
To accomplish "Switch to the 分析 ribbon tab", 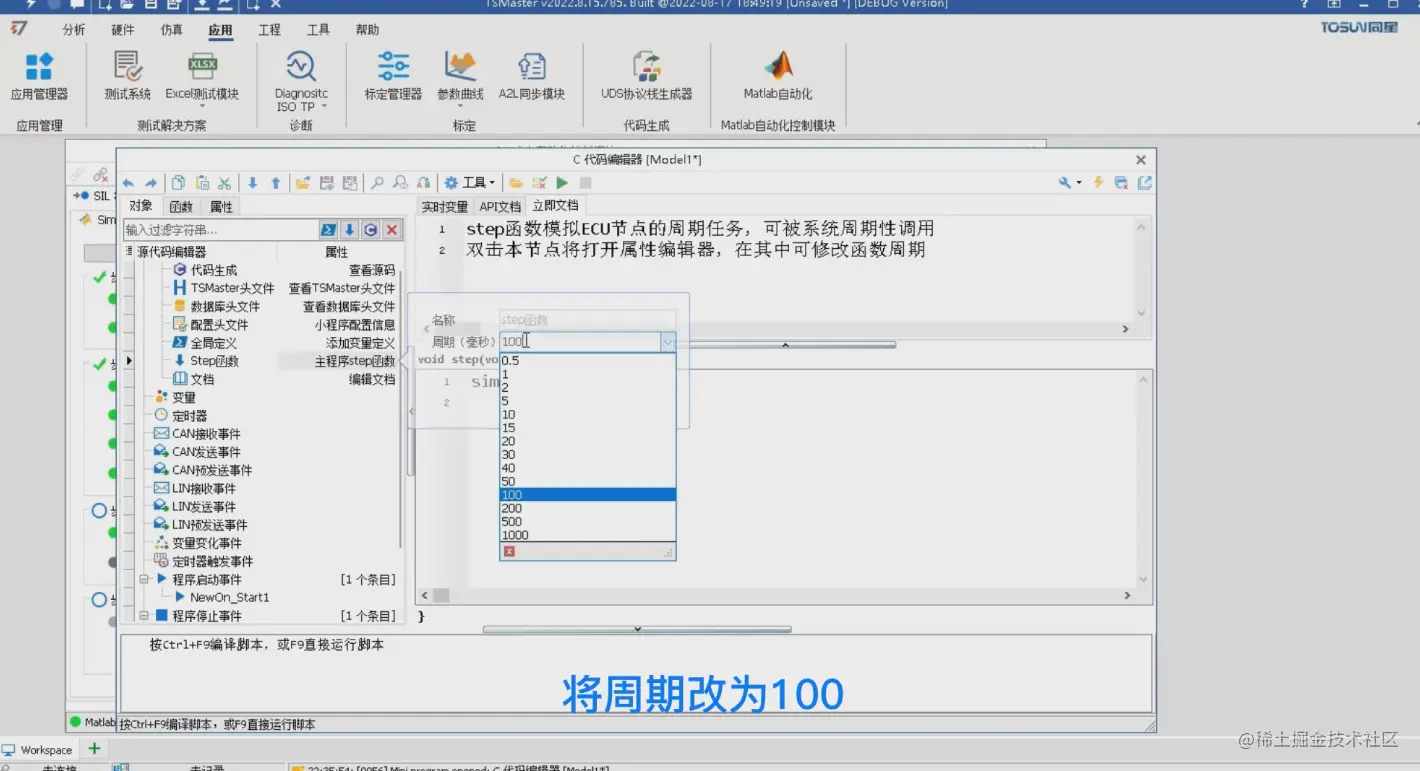I will tap(74, 30).
